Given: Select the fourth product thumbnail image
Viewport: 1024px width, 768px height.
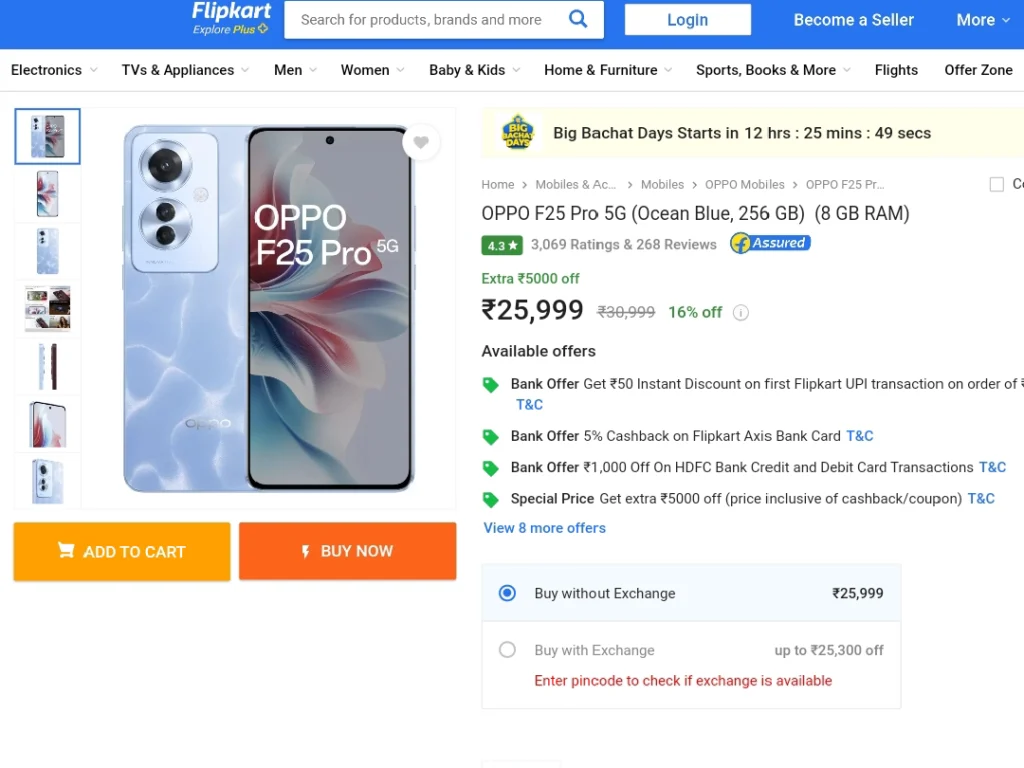Looking at the screenshot, I should 48,308.
